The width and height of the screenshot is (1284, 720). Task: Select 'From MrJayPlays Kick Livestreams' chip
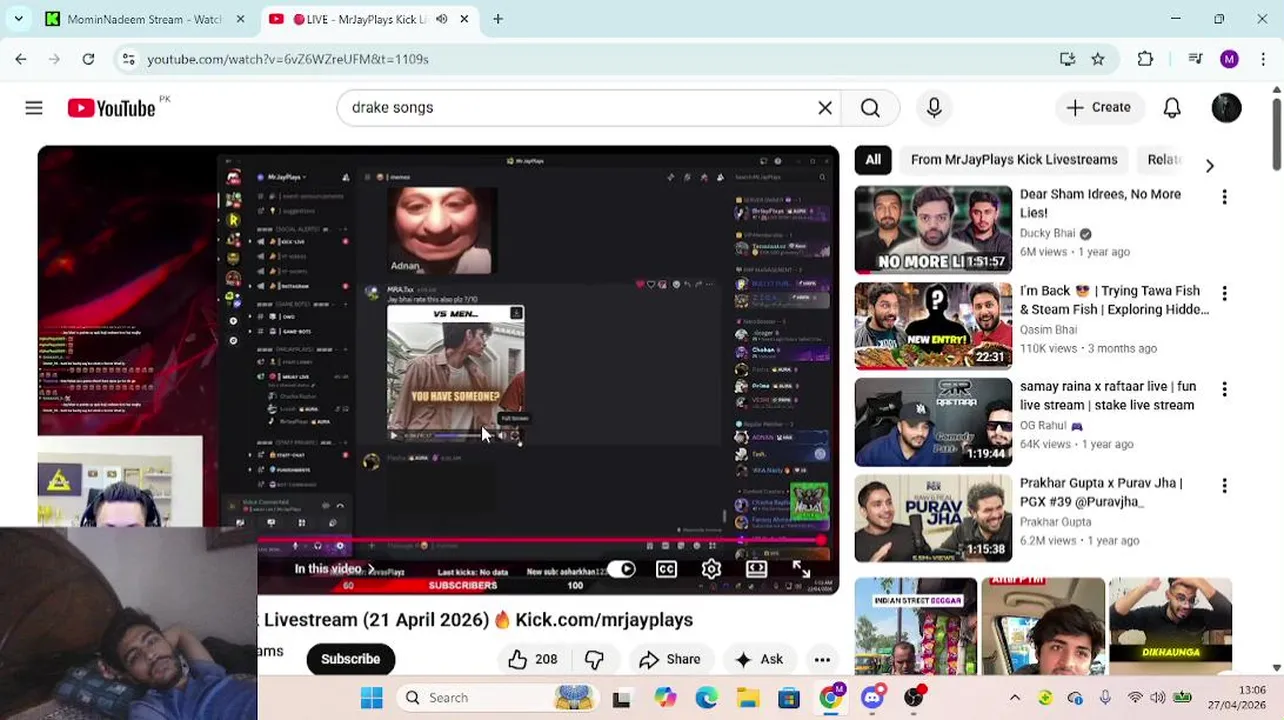point(1014,160)
